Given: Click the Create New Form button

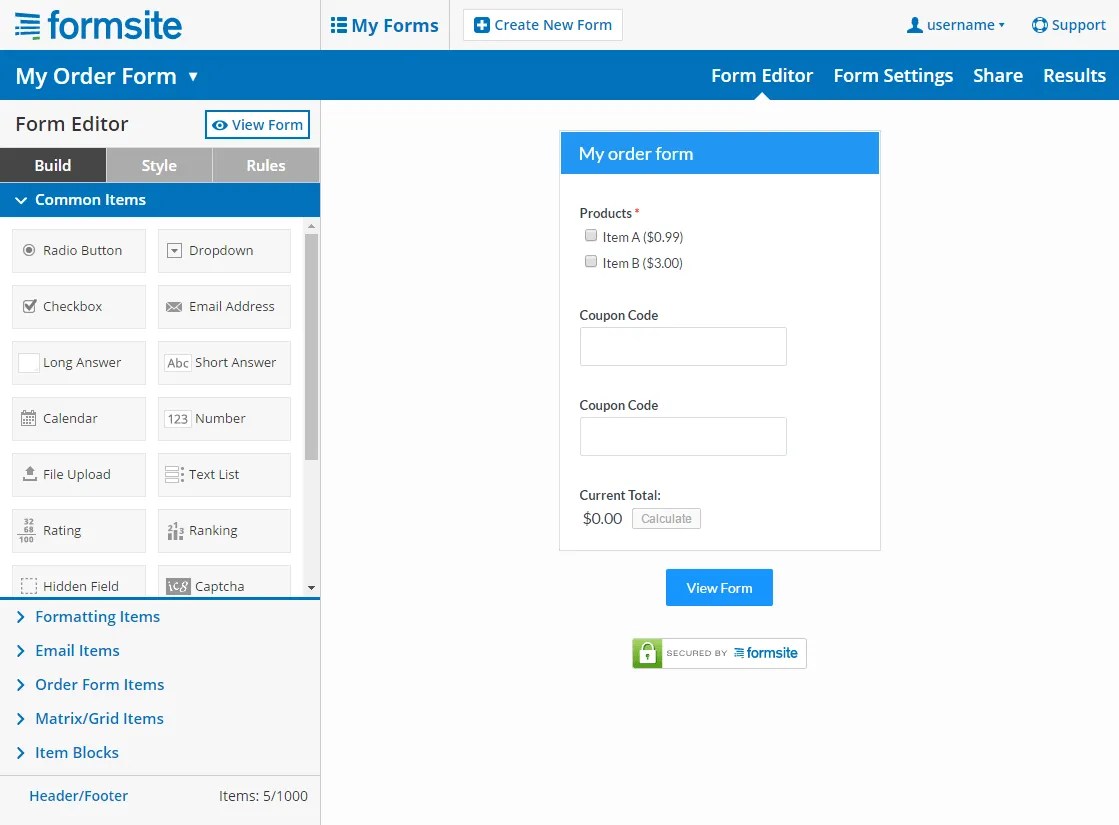Looking at the screenshot, I should coord(542,24).
